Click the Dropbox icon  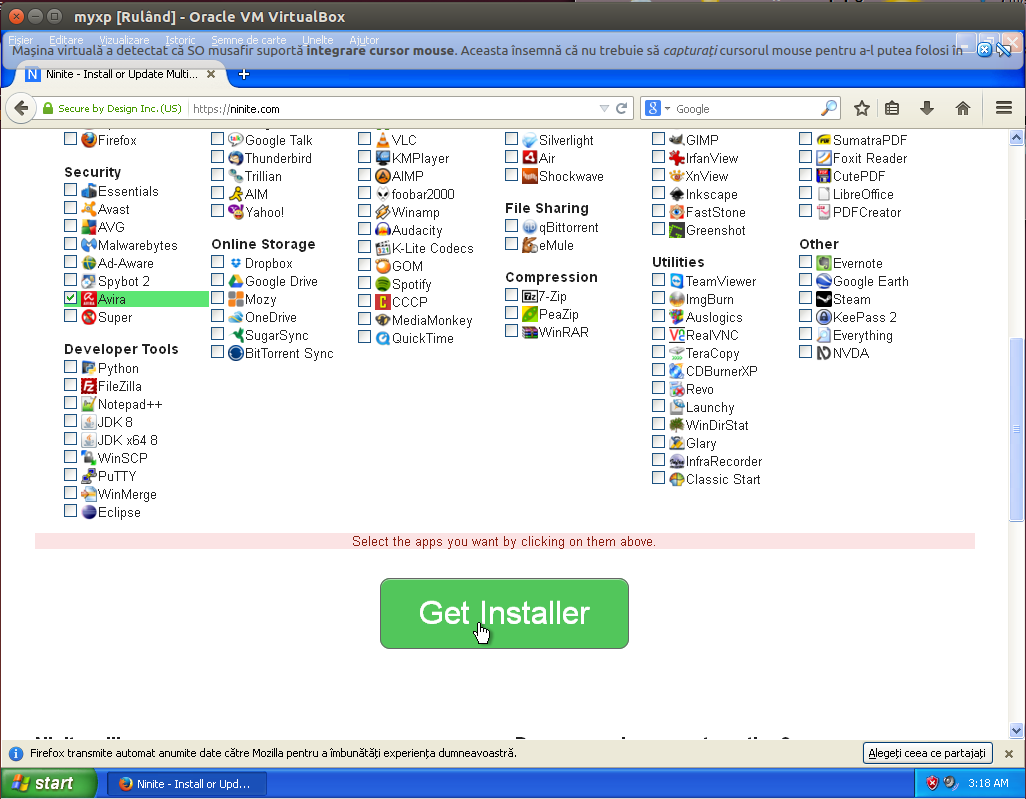coord(236,262)
